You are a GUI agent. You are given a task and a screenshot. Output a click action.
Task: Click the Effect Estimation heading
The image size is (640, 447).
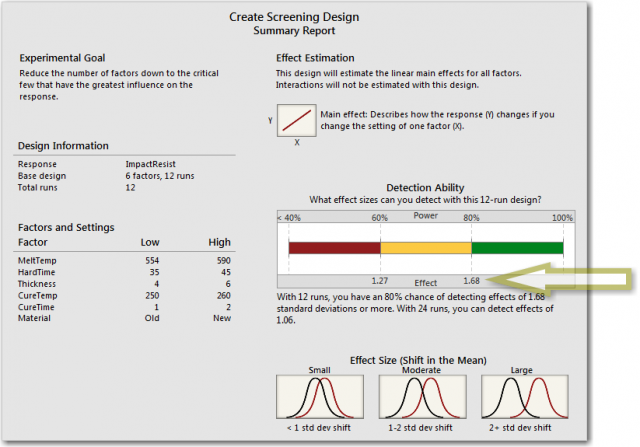point(315,58)
